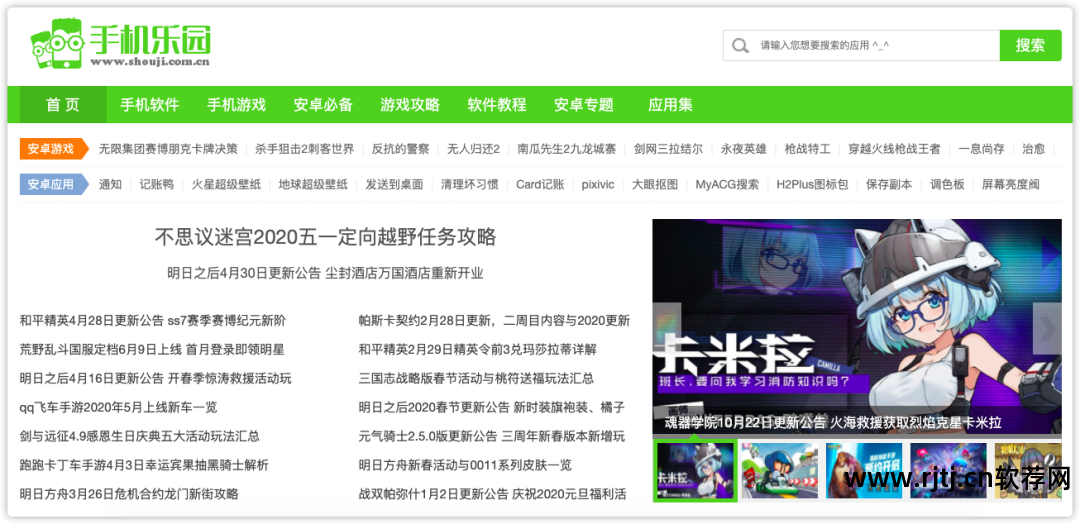Image resolution: width=1080 pixels, height=524 pixels.
Task: Select the third carousel thumbnail
Action: click(x=864, y=471)
